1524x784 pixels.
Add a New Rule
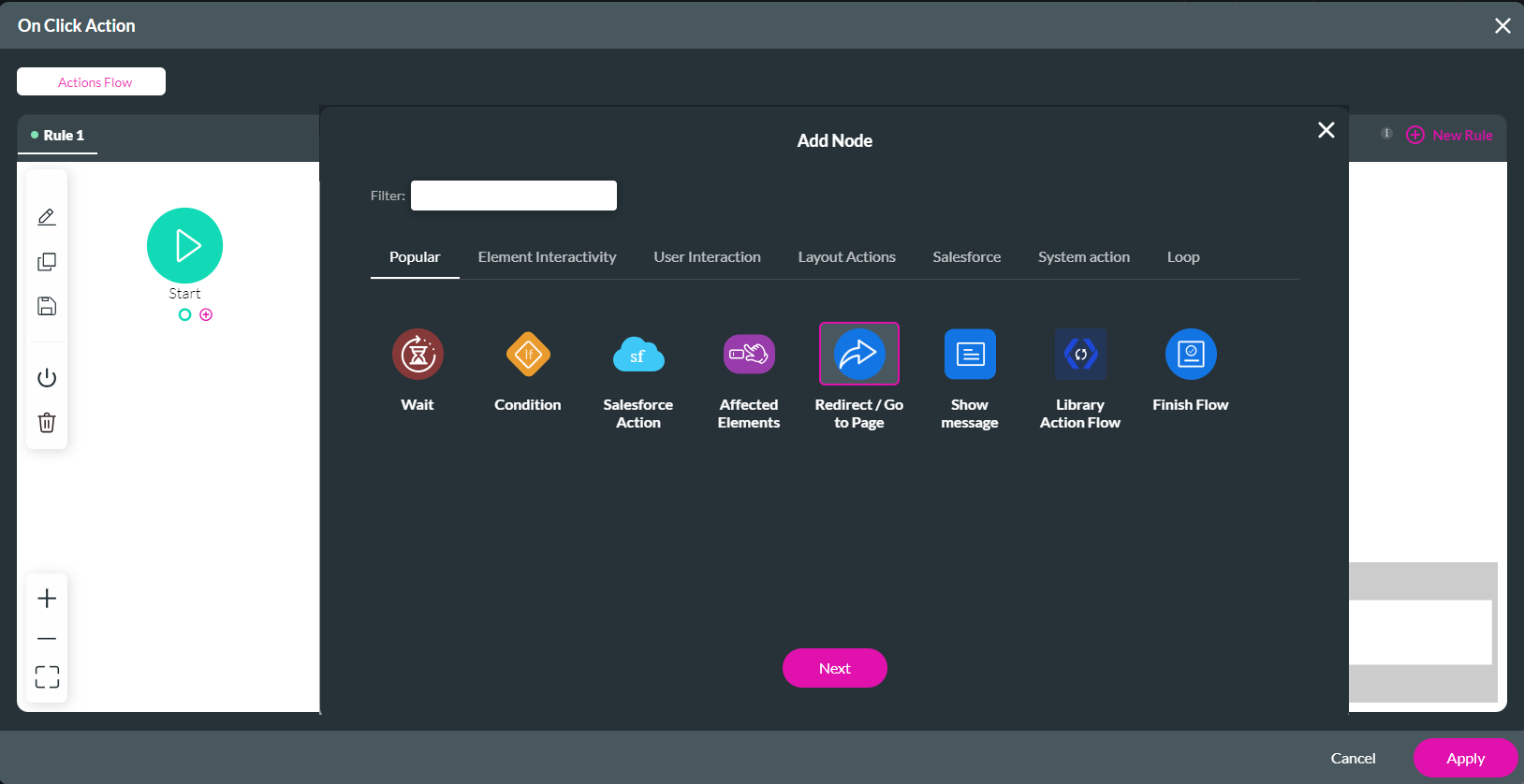1450,135
